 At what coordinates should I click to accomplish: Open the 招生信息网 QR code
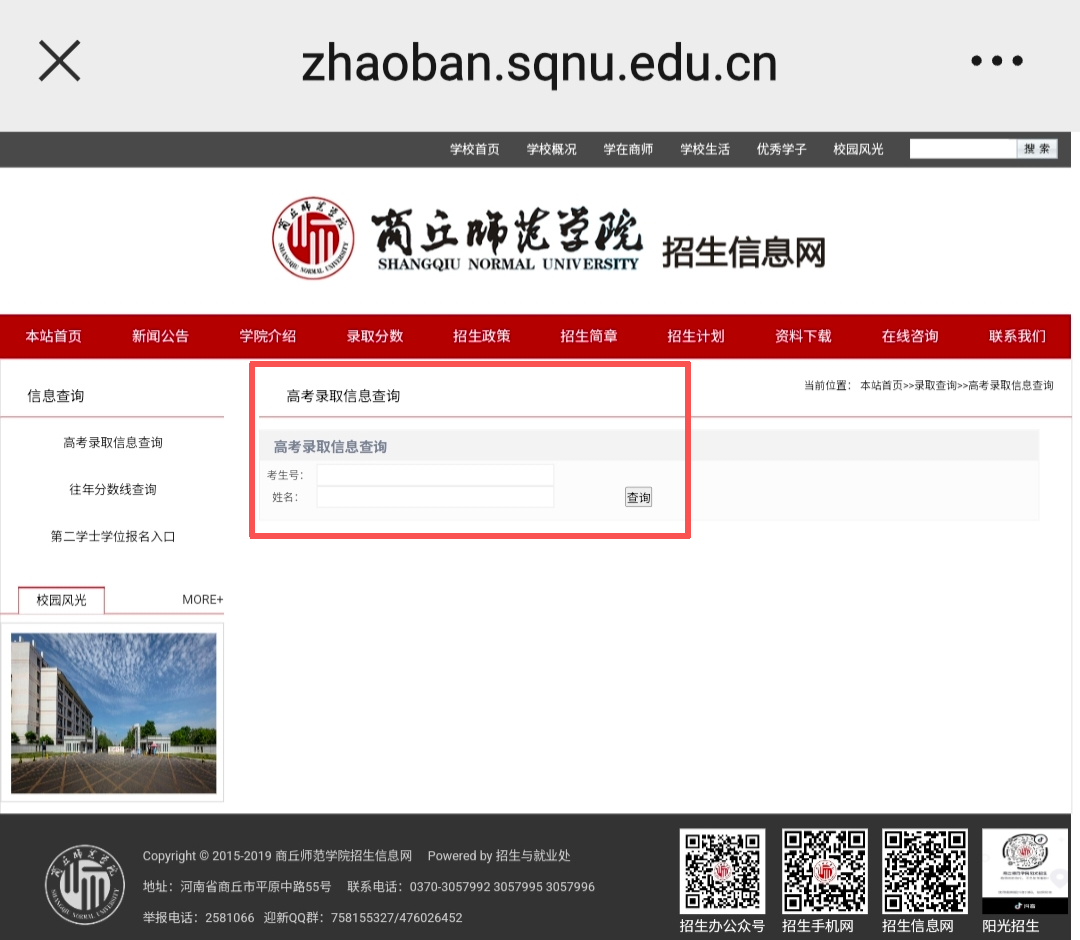click(x=924, y=871)
